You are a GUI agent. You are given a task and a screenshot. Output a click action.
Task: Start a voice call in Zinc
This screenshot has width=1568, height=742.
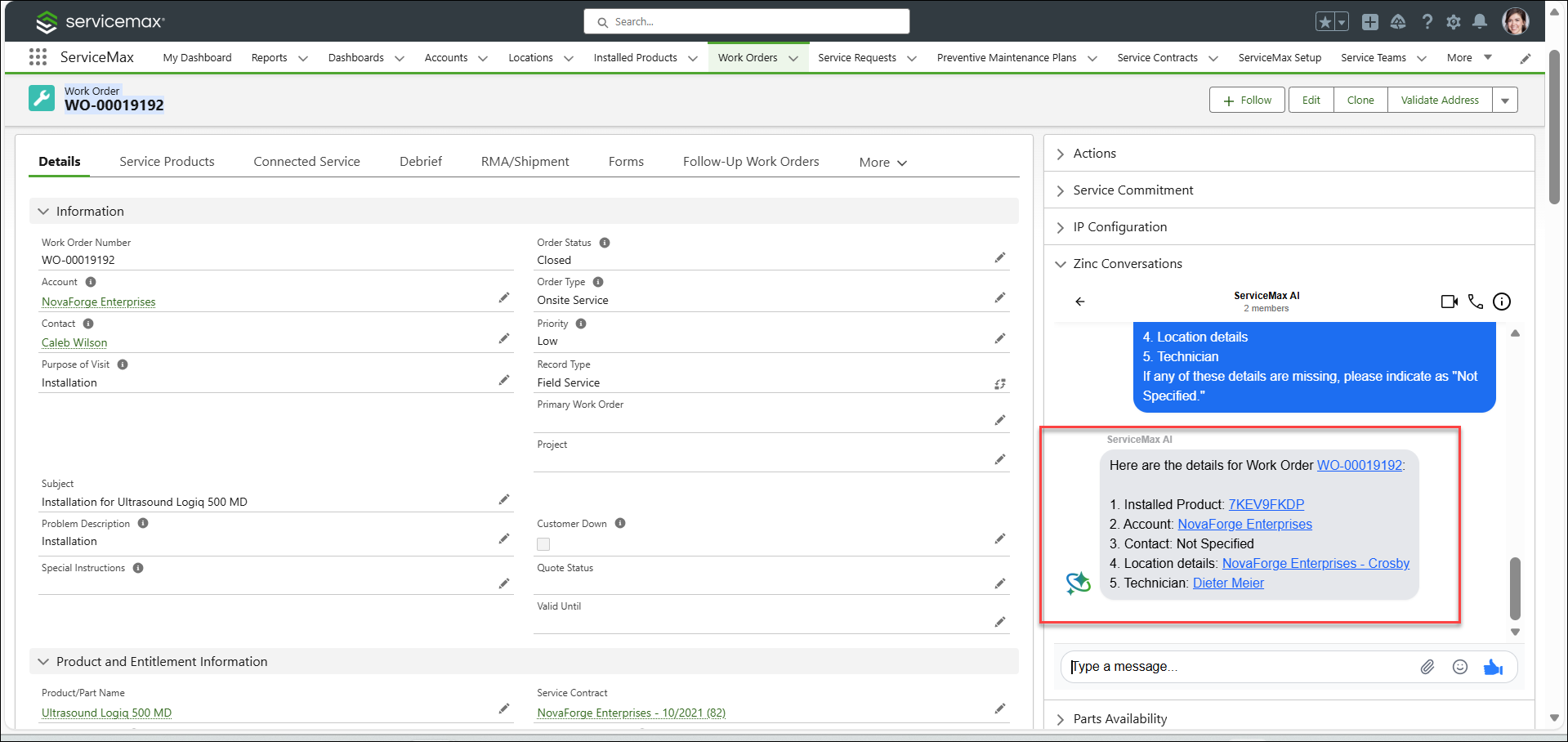pos(1476,302)
